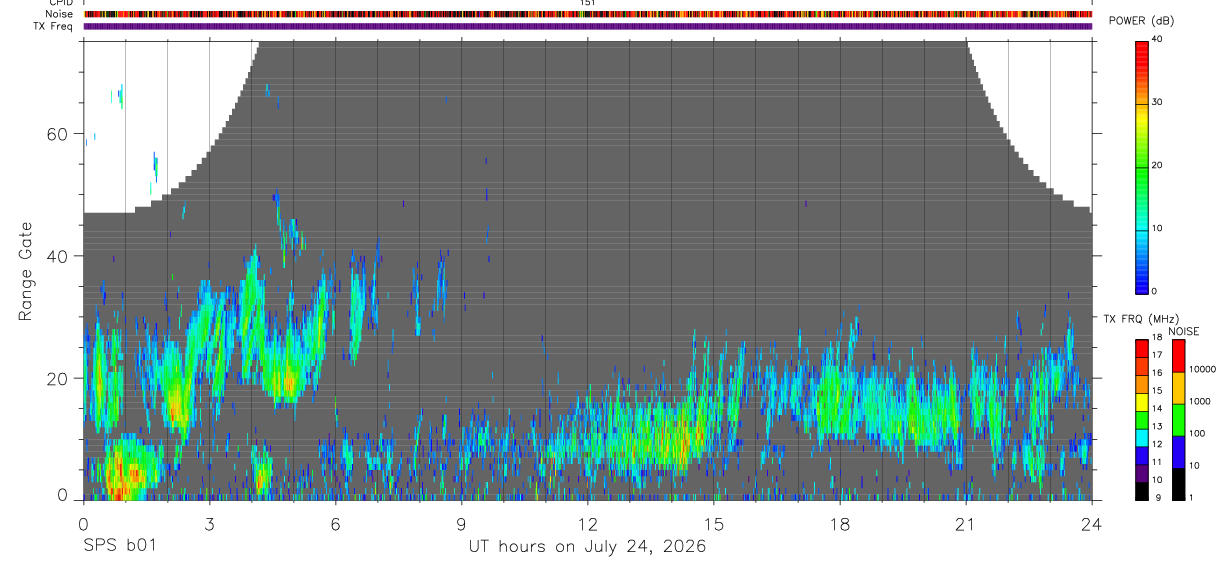Image resolution: width=1228 pixels, height=567 pixels.
Task: Click the 6 hour tick label on time axis
Action: pyautogui.click(x=335, y=523)
